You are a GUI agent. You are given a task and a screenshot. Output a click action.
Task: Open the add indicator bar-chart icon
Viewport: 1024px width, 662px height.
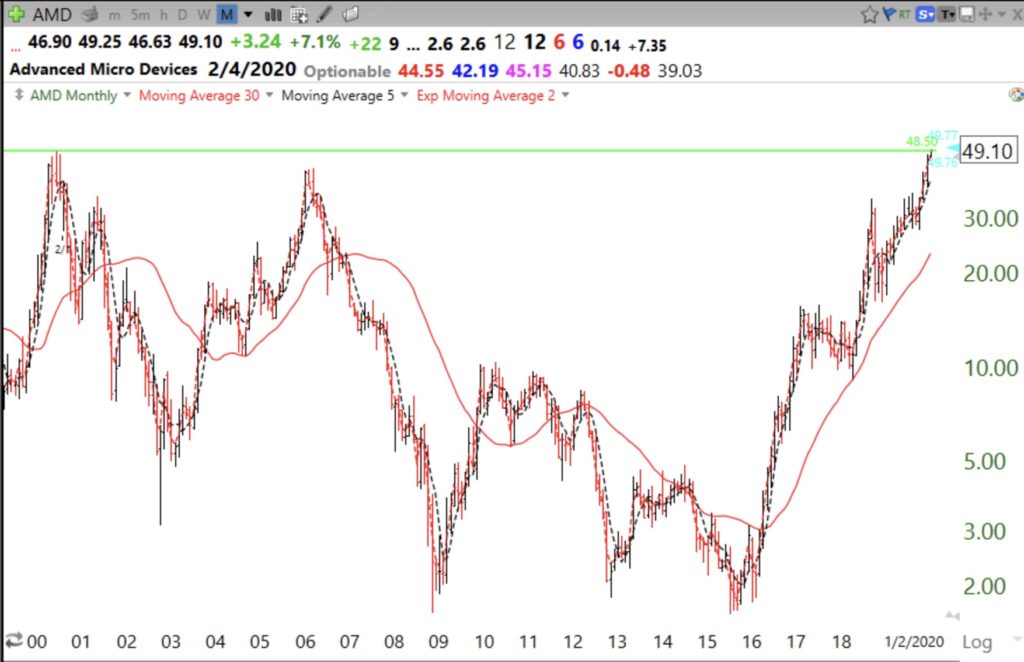tap(272, 14)
